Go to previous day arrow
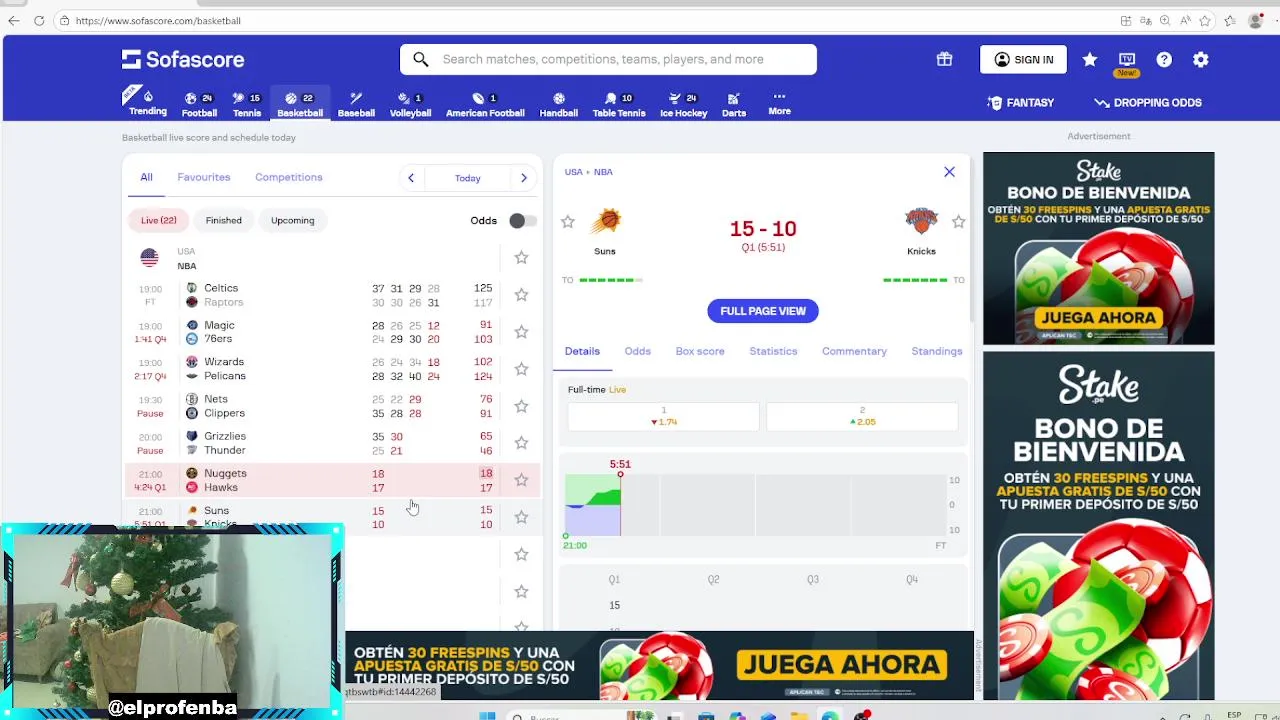 tap(411, 178)
